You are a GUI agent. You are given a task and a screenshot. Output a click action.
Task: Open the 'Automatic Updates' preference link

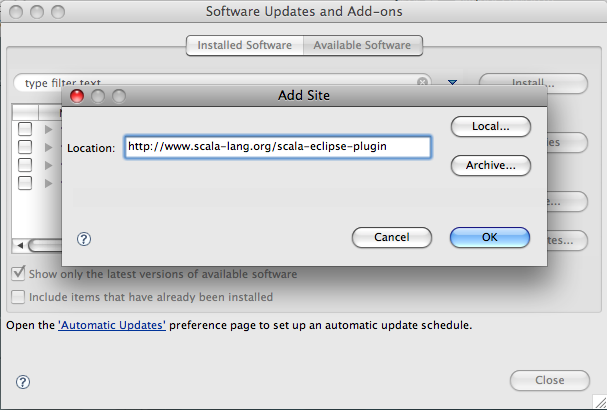[112, 325]
